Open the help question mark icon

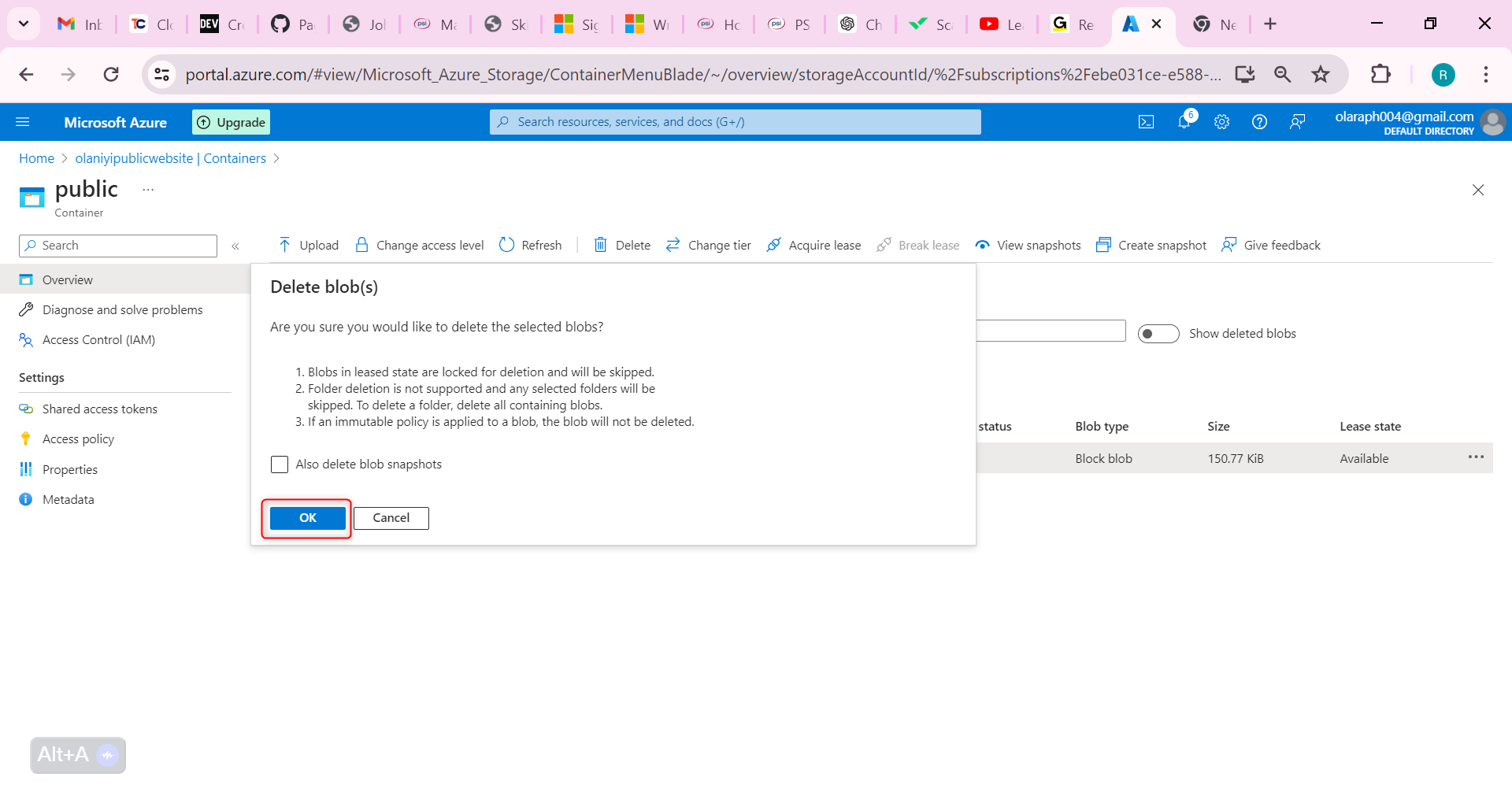1259,122
